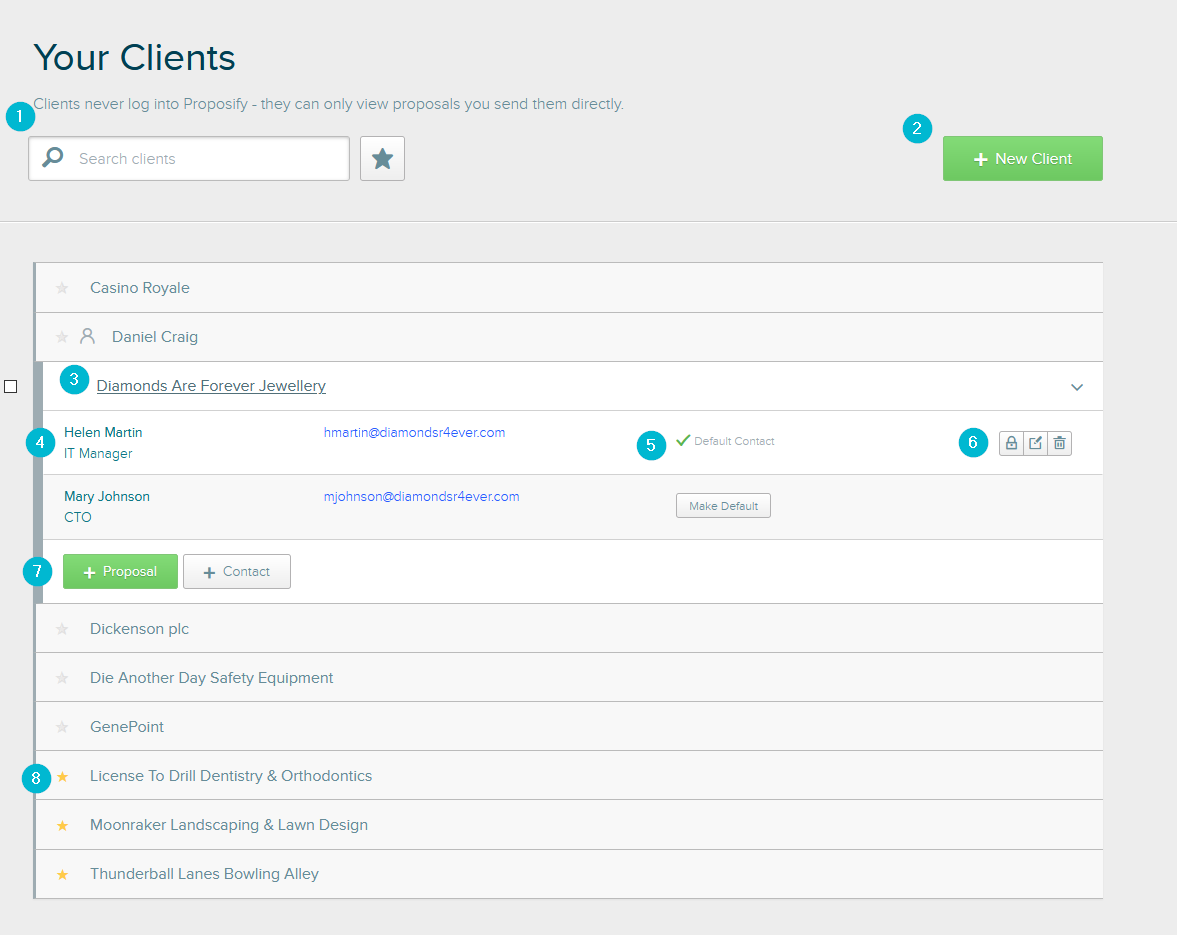Click trash icon on Helen Martin row
This screenshot has width=1177, height=935.
pos(1059,443)
